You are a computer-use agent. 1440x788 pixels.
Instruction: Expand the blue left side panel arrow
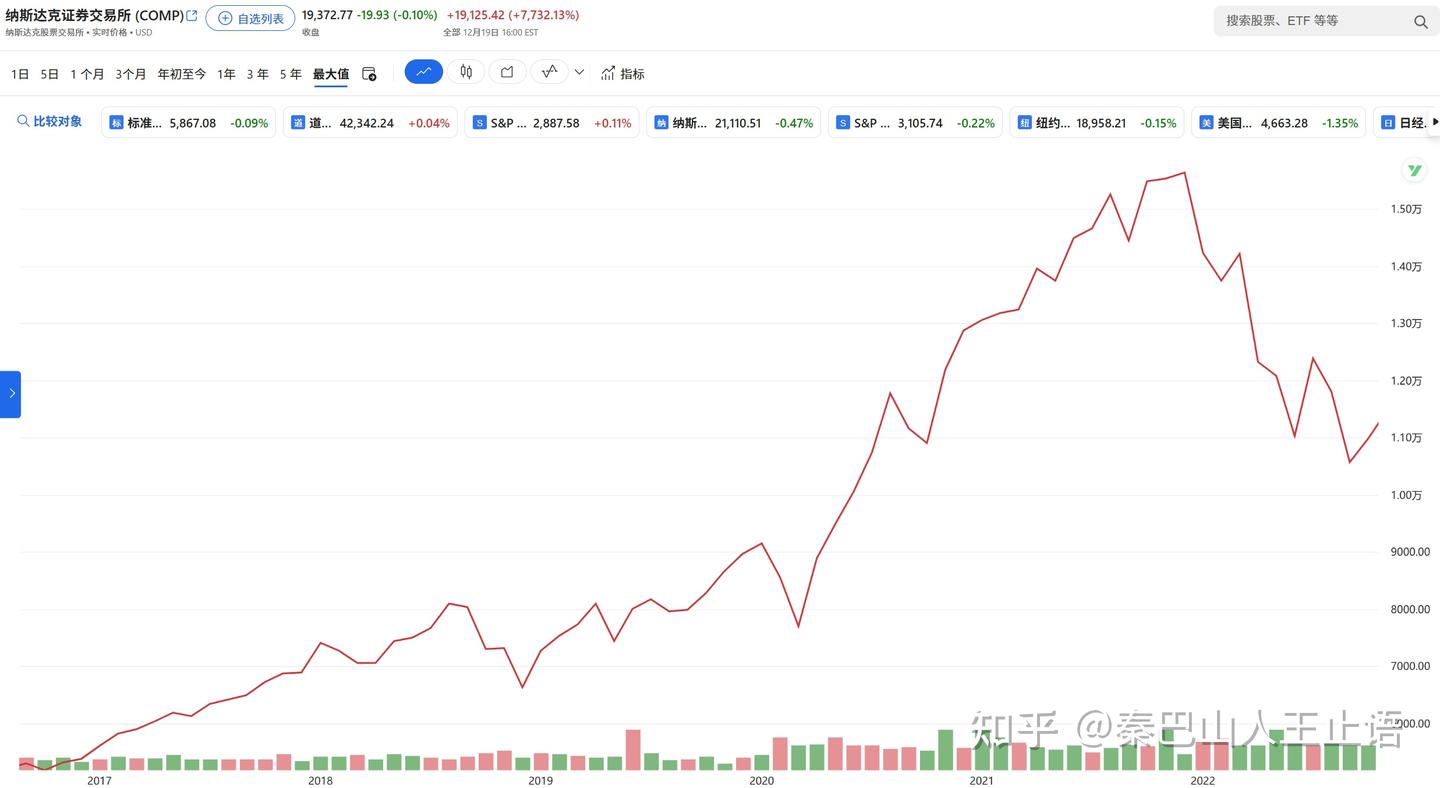[11, 394]
